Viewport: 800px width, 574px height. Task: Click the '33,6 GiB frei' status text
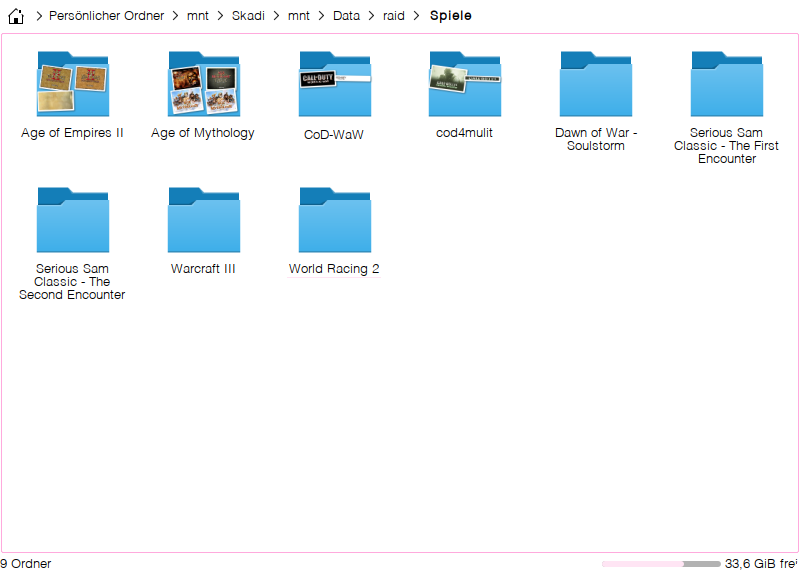pos(761,564)
